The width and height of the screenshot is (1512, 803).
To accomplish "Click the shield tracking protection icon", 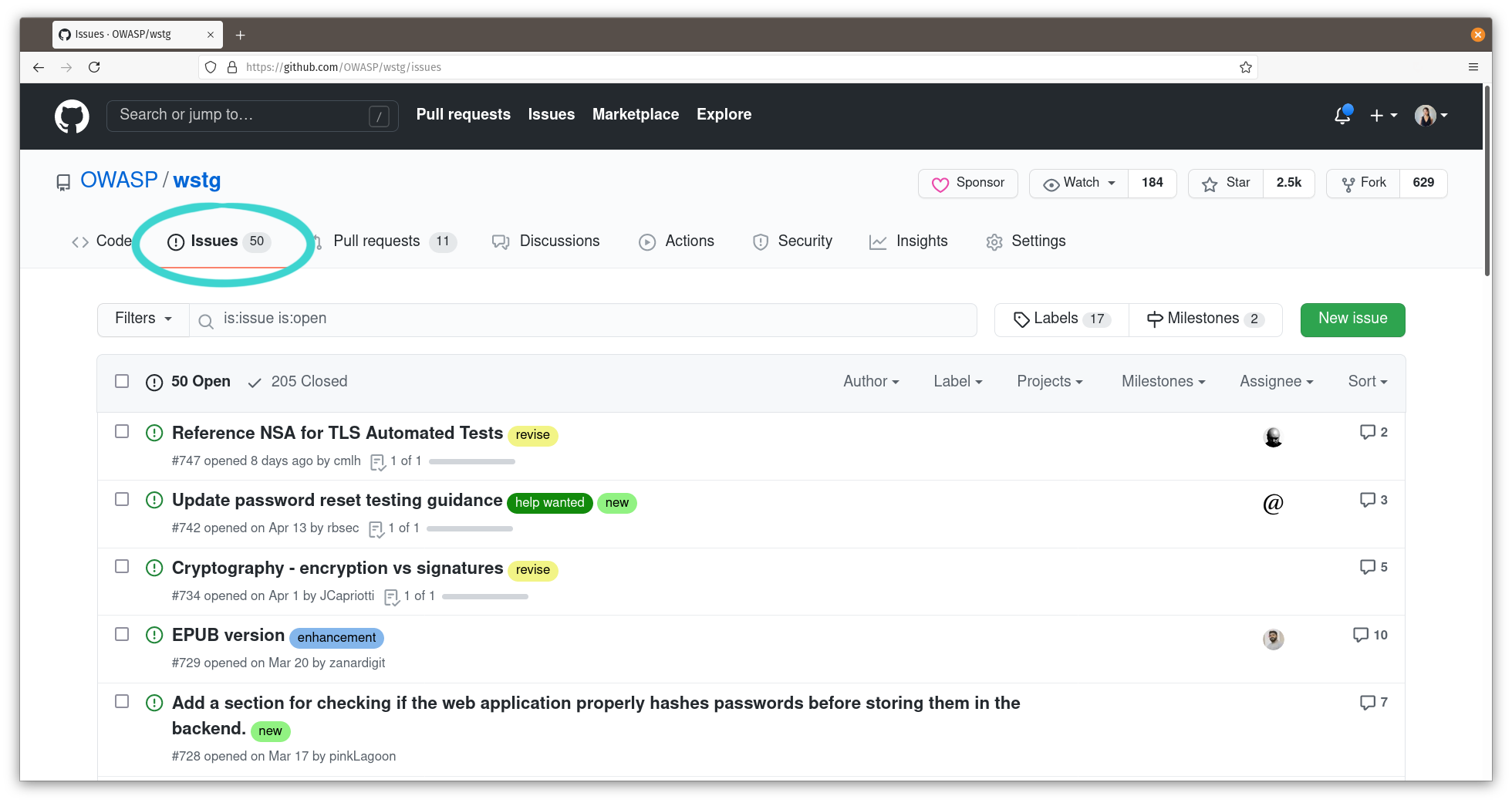I will click(211, 67).
